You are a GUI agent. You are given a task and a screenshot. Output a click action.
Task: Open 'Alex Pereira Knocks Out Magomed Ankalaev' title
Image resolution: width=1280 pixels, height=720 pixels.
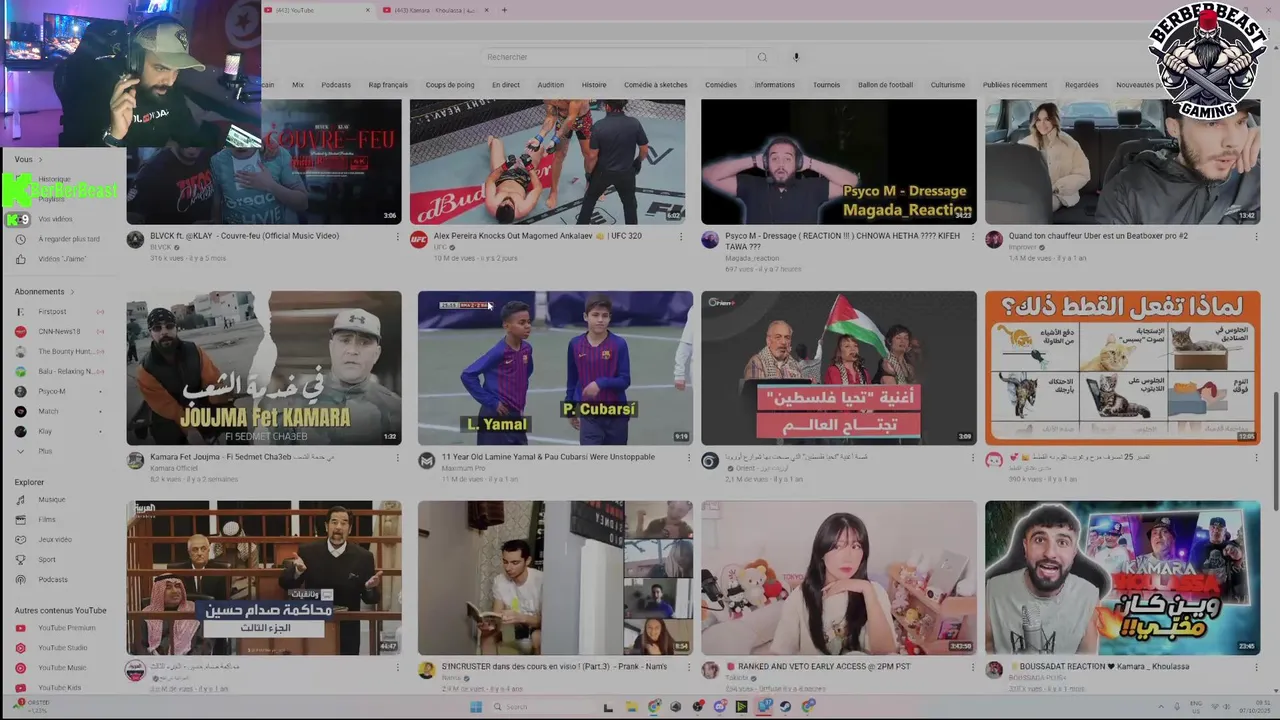tap(538, 236)
